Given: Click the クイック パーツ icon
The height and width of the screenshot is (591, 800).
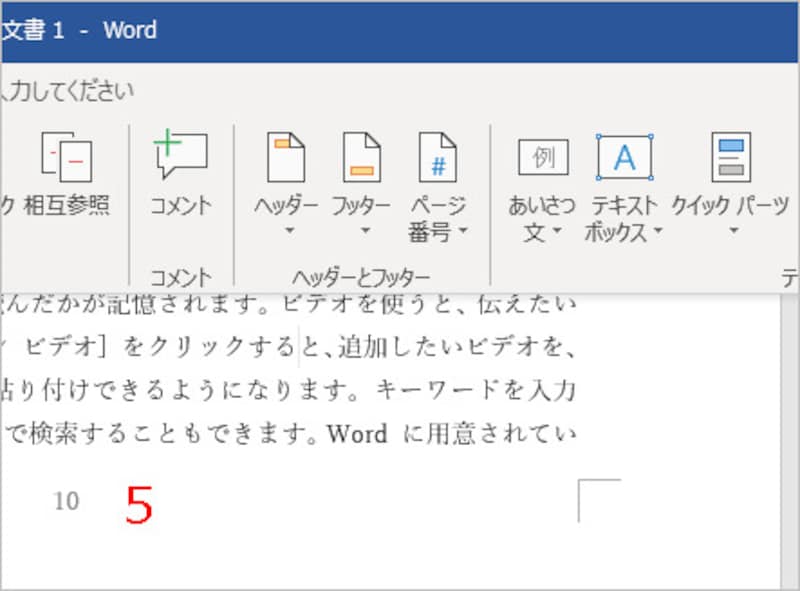Looking at the screenshot, I should (x=731, y=157).
